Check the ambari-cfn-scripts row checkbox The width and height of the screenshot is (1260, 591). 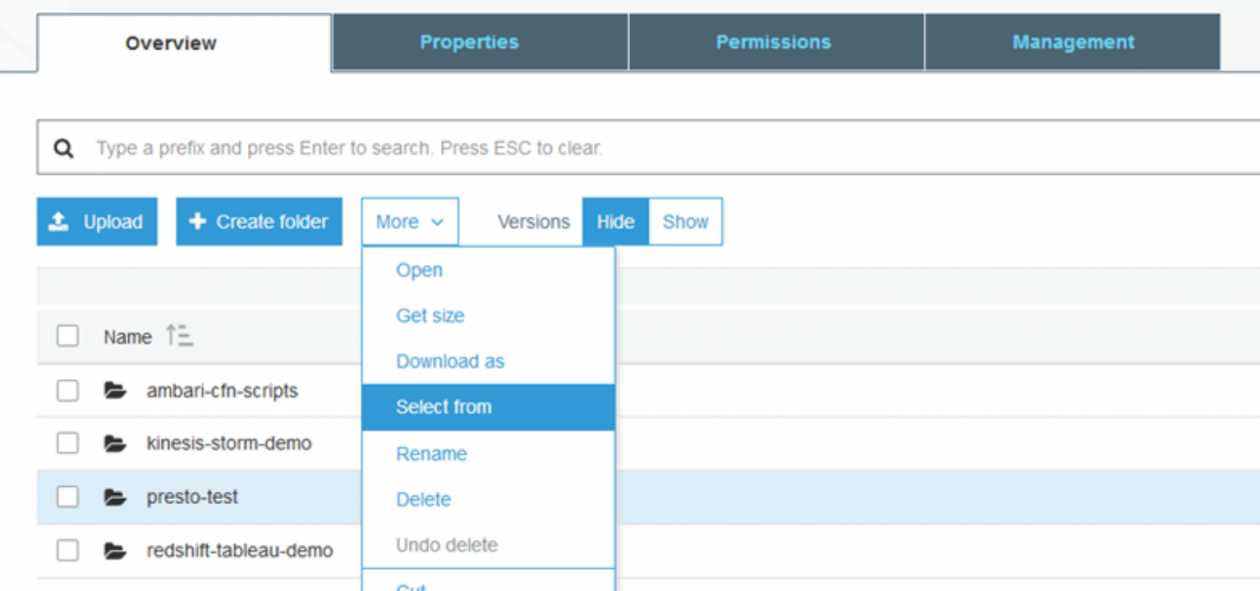[x=67, y=391]
